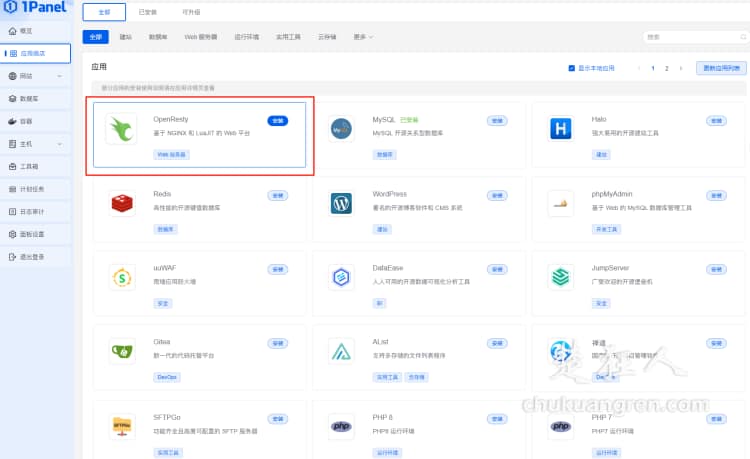
Task: Click the OpenResty green bird icon
Action: pos(121,129)
